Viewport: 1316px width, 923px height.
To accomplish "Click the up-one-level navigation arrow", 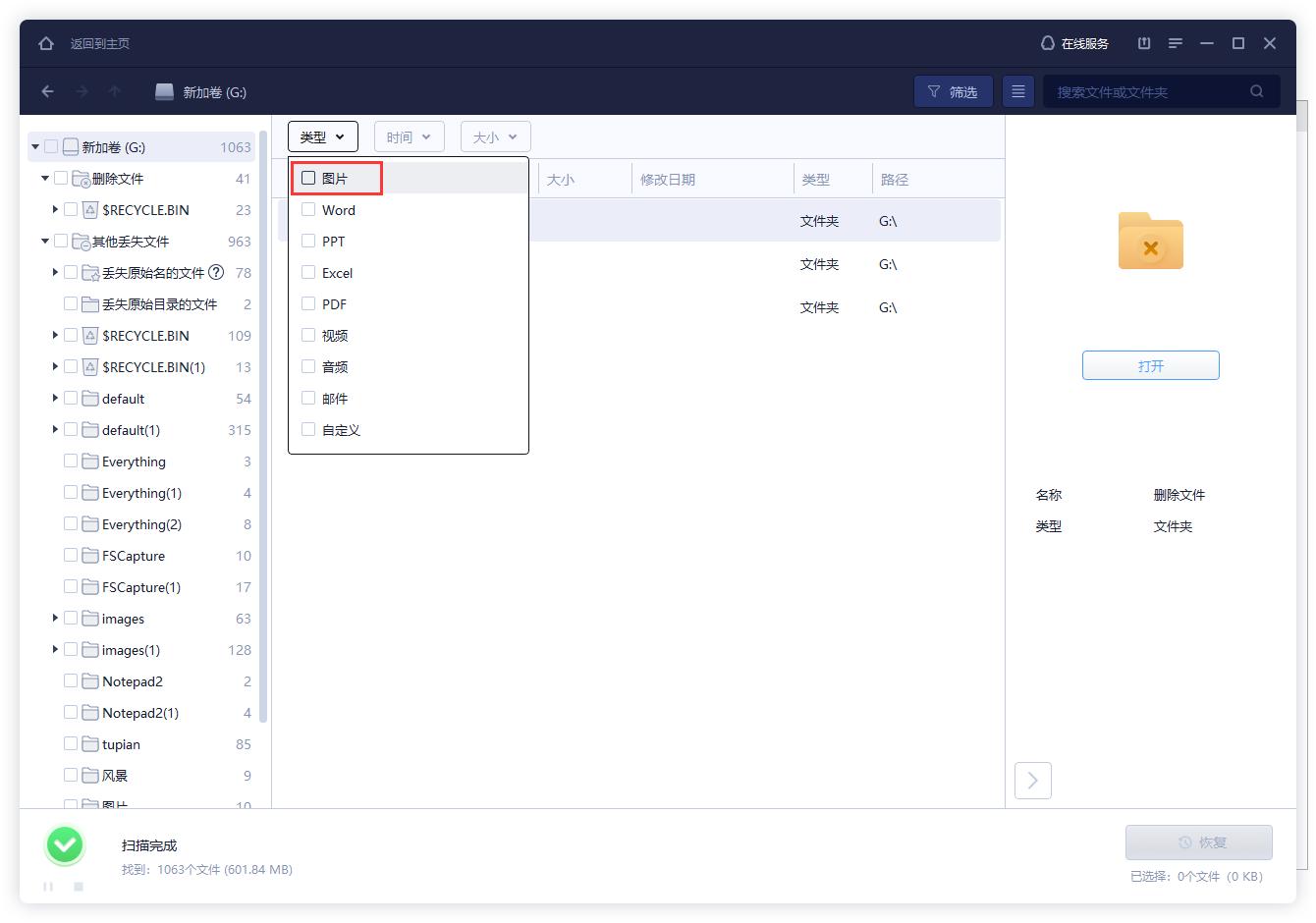I will 114,91.
